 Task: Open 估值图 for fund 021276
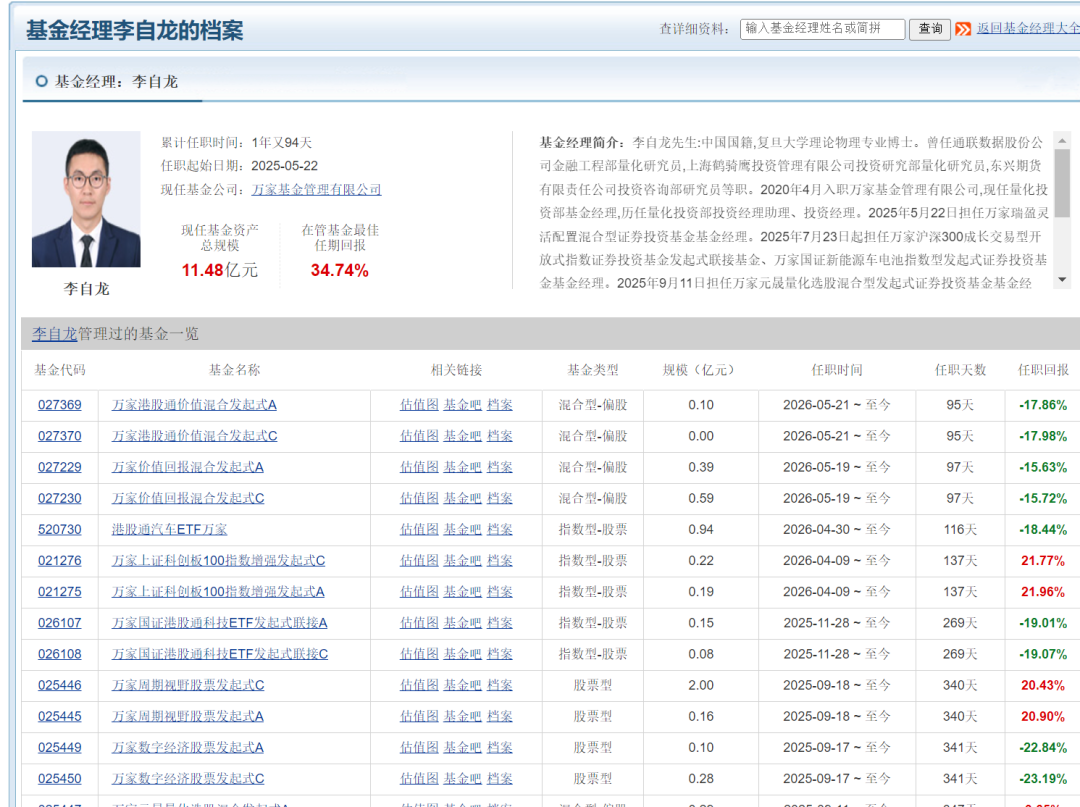pos(419,560)
